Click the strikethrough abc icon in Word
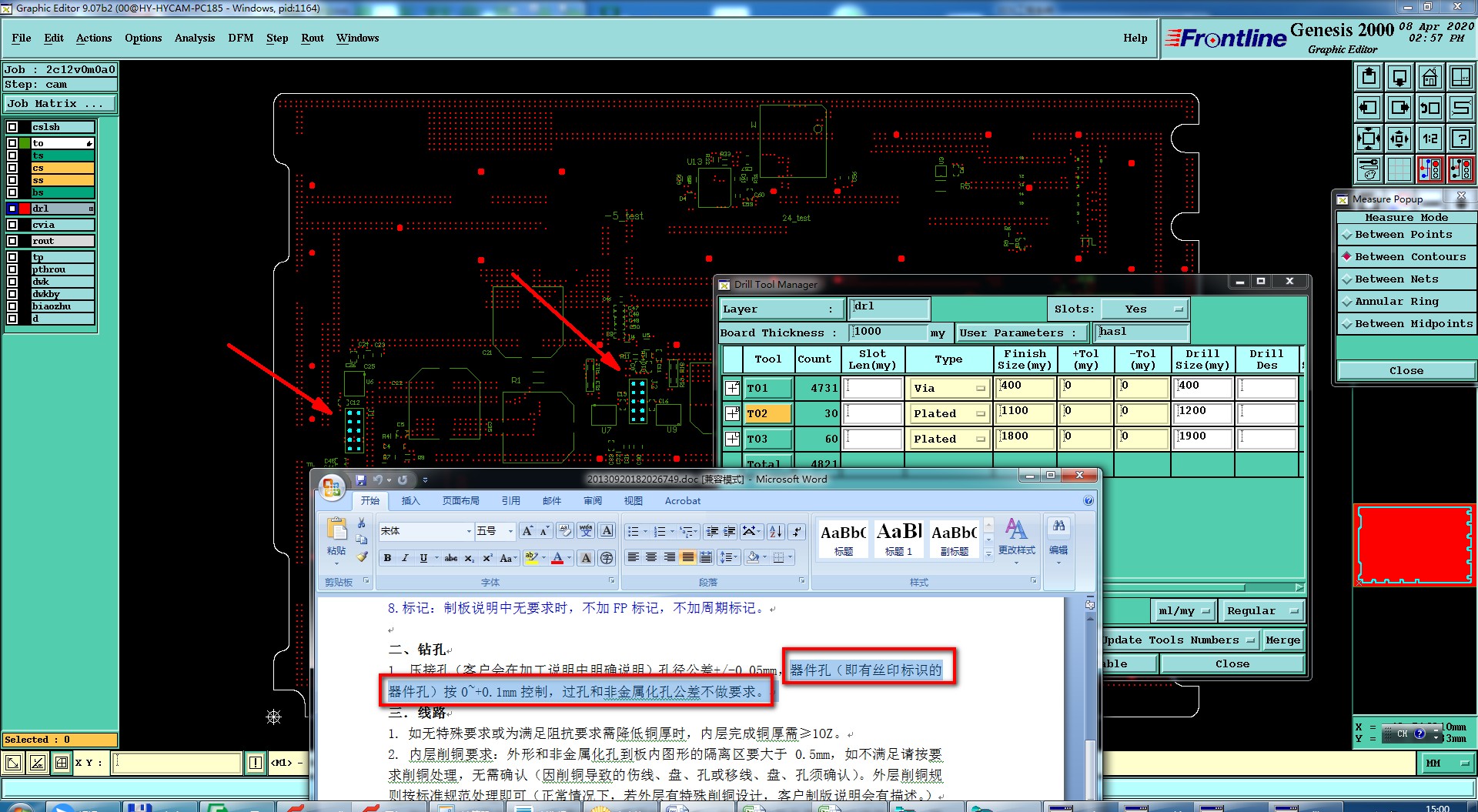Screen dimensions: 1478x812 [x=450, y=558]
